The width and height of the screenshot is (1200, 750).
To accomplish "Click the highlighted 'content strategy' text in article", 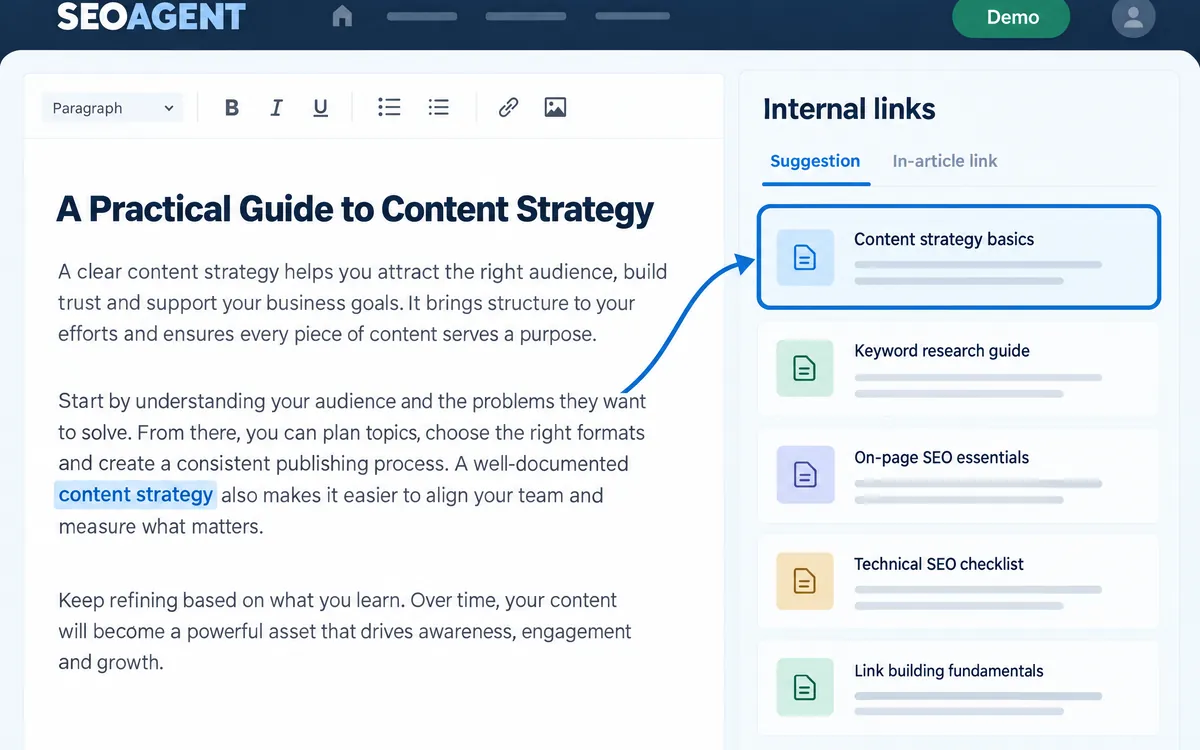I will tap(135, 495).
